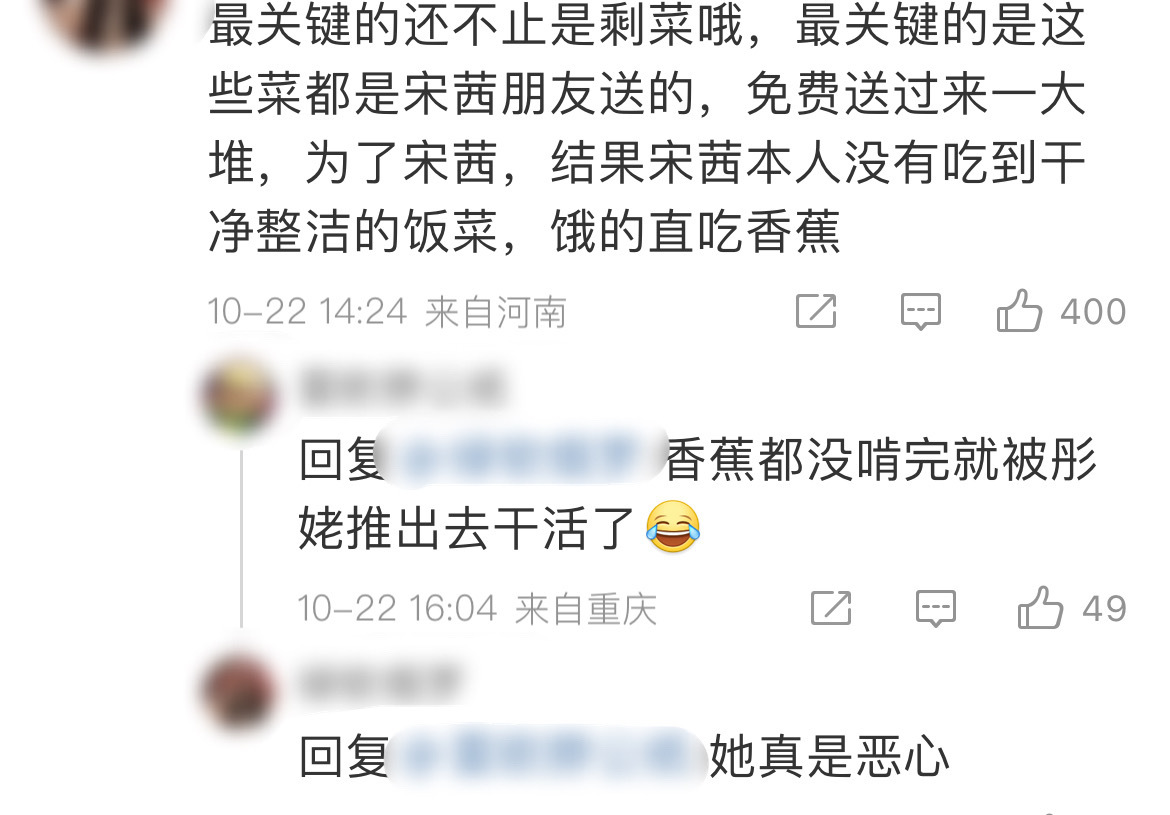Image resolution: width=1170 pixels, height=815 pixels.
Task: Tap the 400 like count
Action: [x=1093, y=311]
